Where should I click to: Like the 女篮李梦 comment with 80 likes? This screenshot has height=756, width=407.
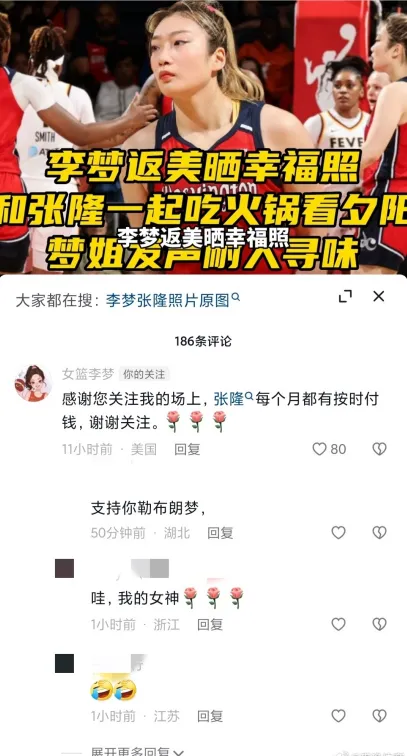[x=319, y=449]
